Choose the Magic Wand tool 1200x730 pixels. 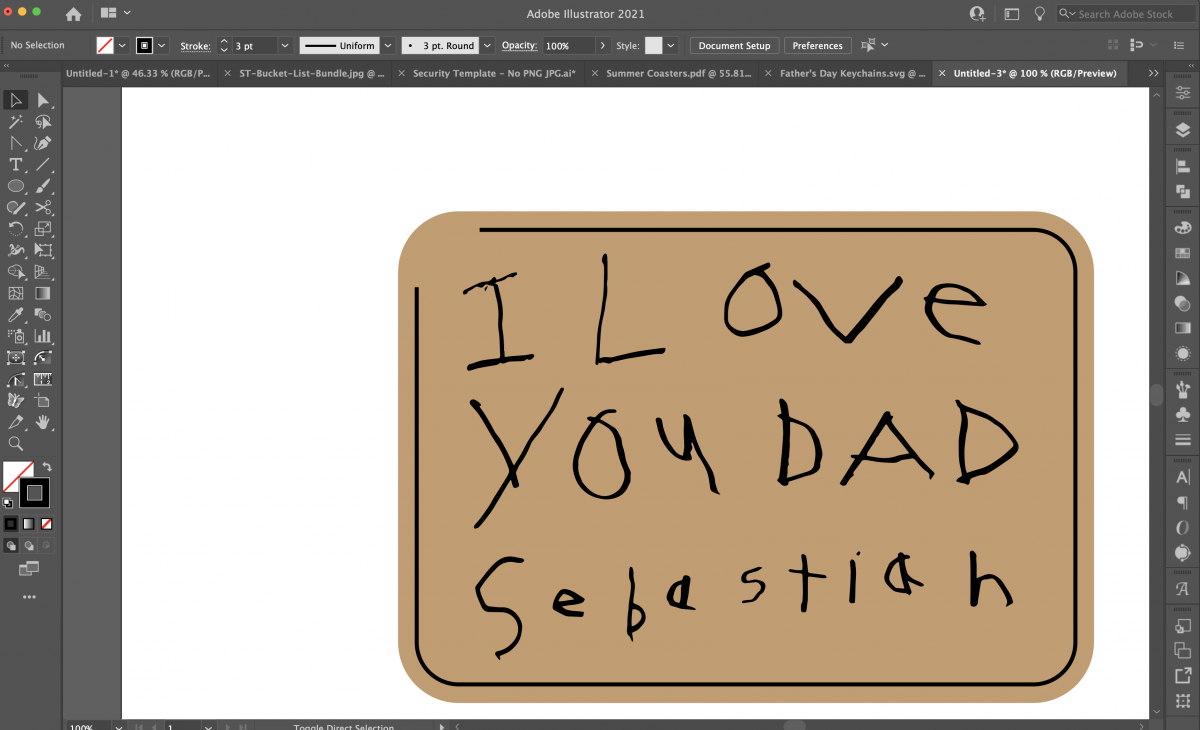pos(16,122)
